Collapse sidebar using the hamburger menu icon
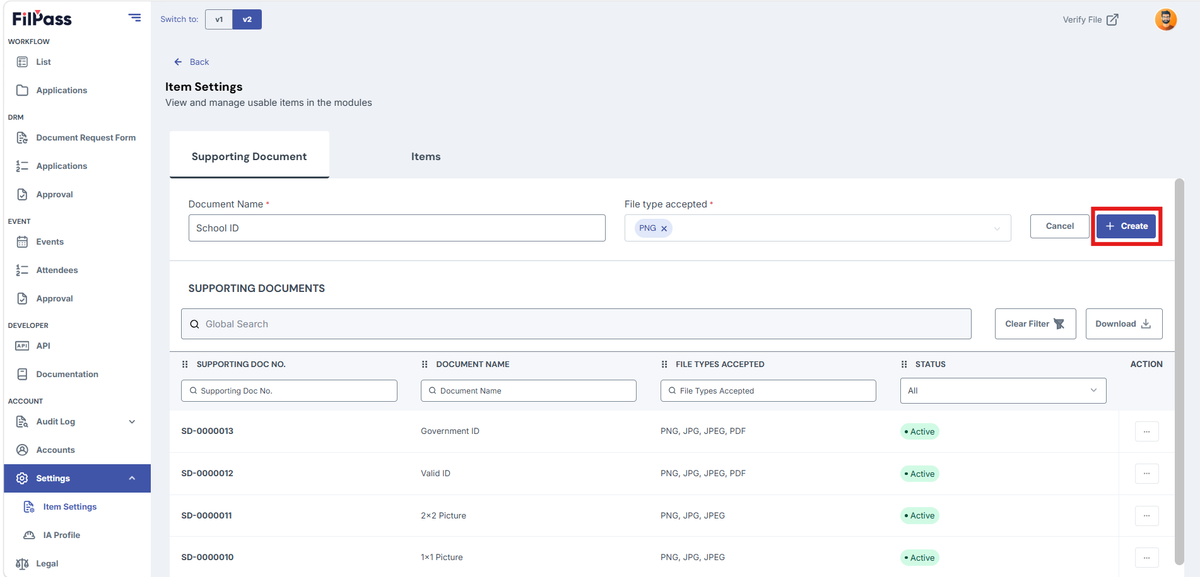 click(135, 18)
